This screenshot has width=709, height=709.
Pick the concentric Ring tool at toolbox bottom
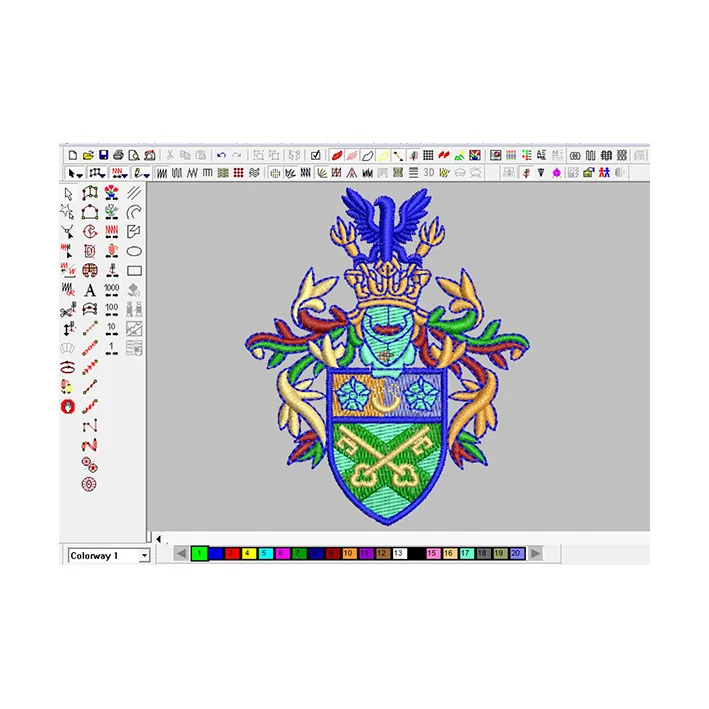coord(89,484)
